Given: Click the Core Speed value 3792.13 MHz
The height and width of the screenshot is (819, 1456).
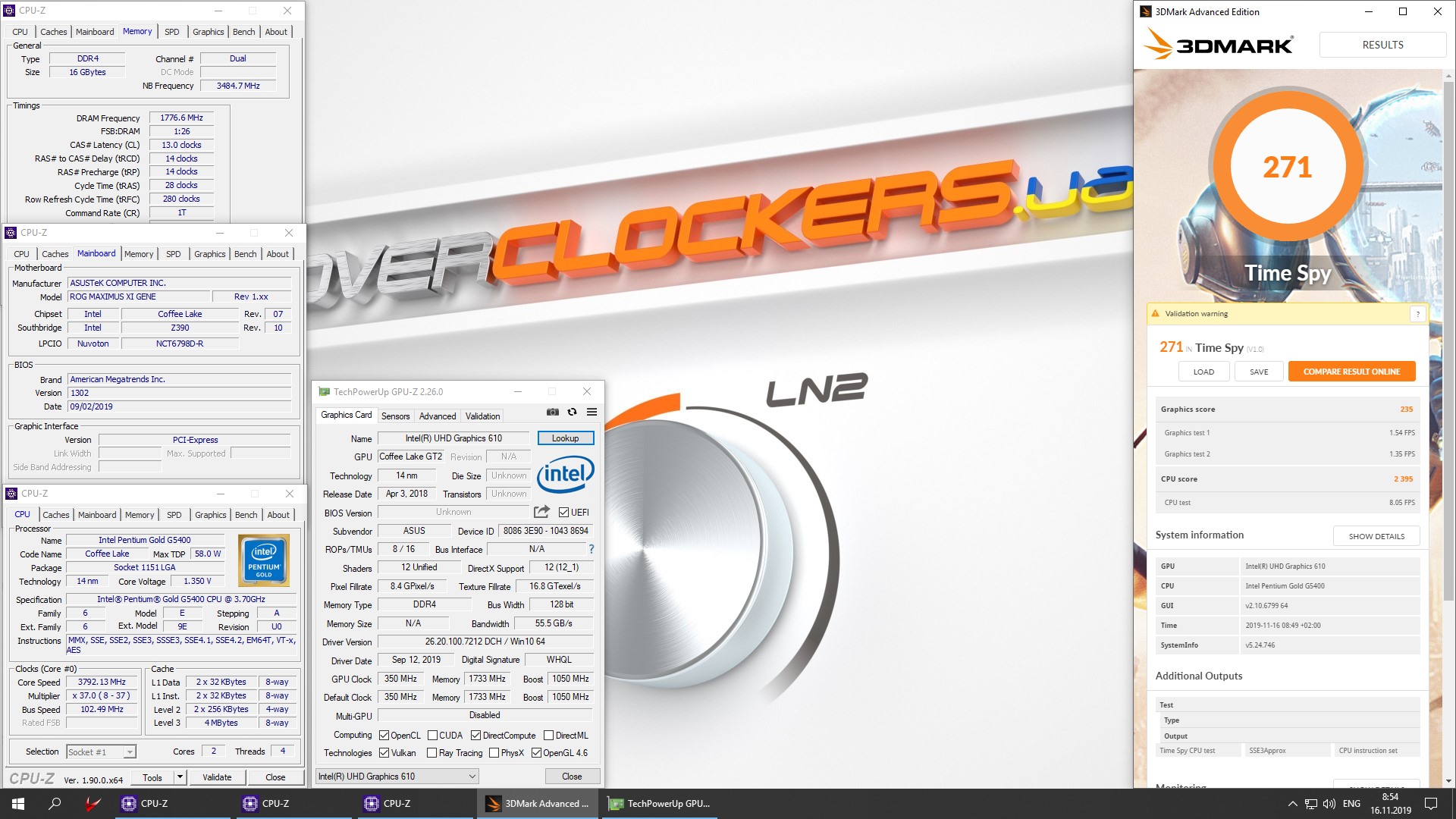Looking at the screenshot, I should tap(102, 682).
